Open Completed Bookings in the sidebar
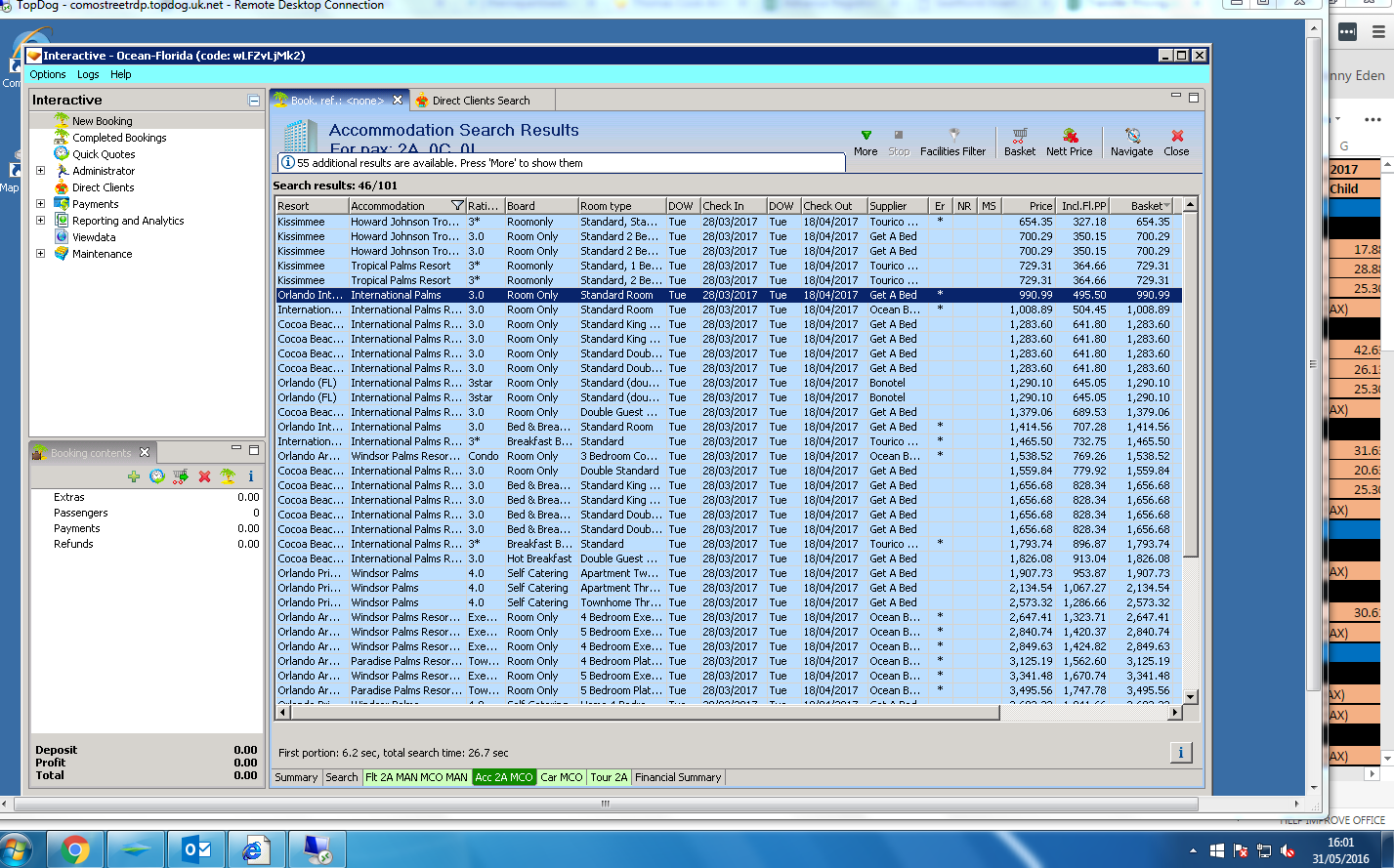Viewport: 1394px width, 868px height. (x=119, y=138)
